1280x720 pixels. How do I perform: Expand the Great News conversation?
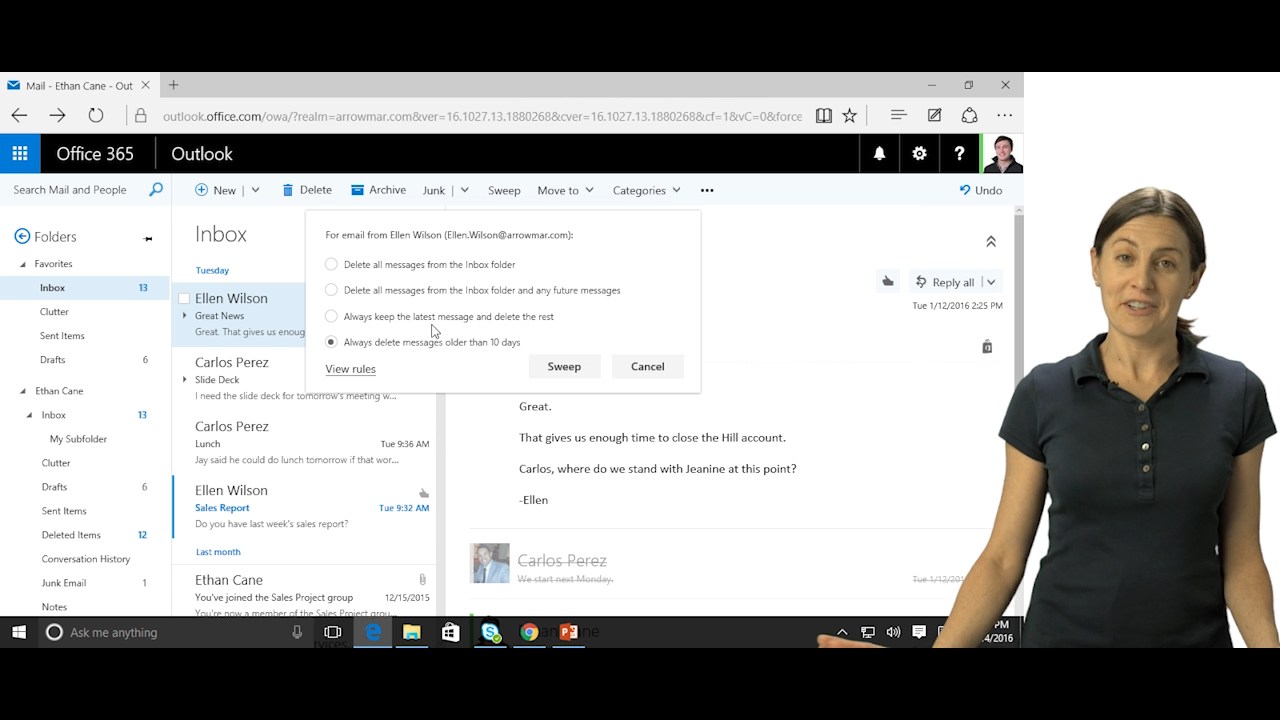[x=184, y=316]
